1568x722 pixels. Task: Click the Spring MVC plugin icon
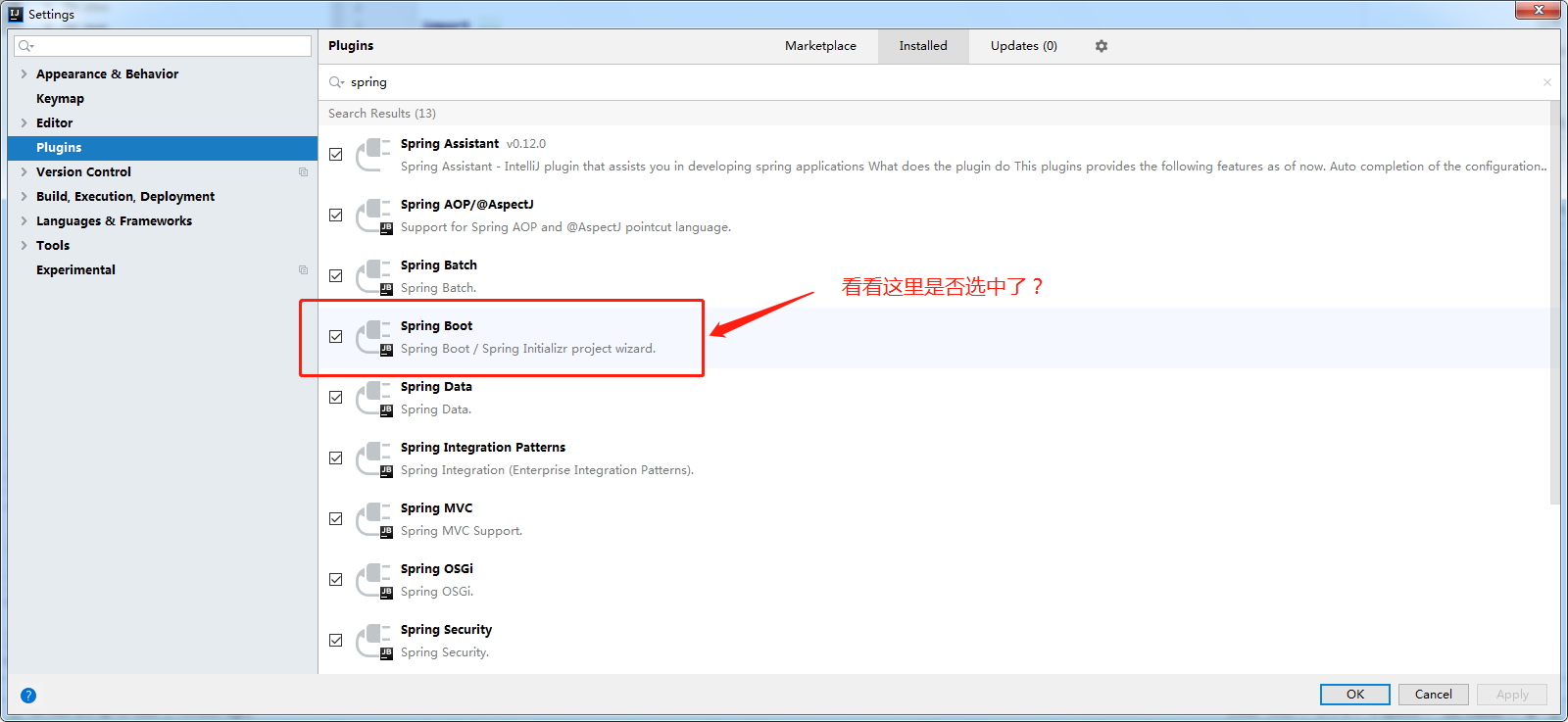(373, 519)
